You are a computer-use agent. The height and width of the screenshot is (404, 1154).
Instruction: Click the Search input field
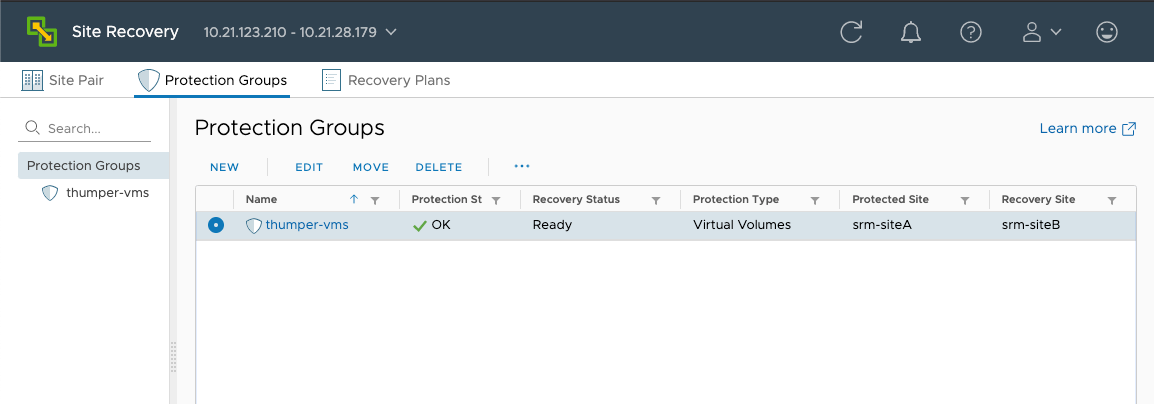pyautogui.click(x=85, y=128)
